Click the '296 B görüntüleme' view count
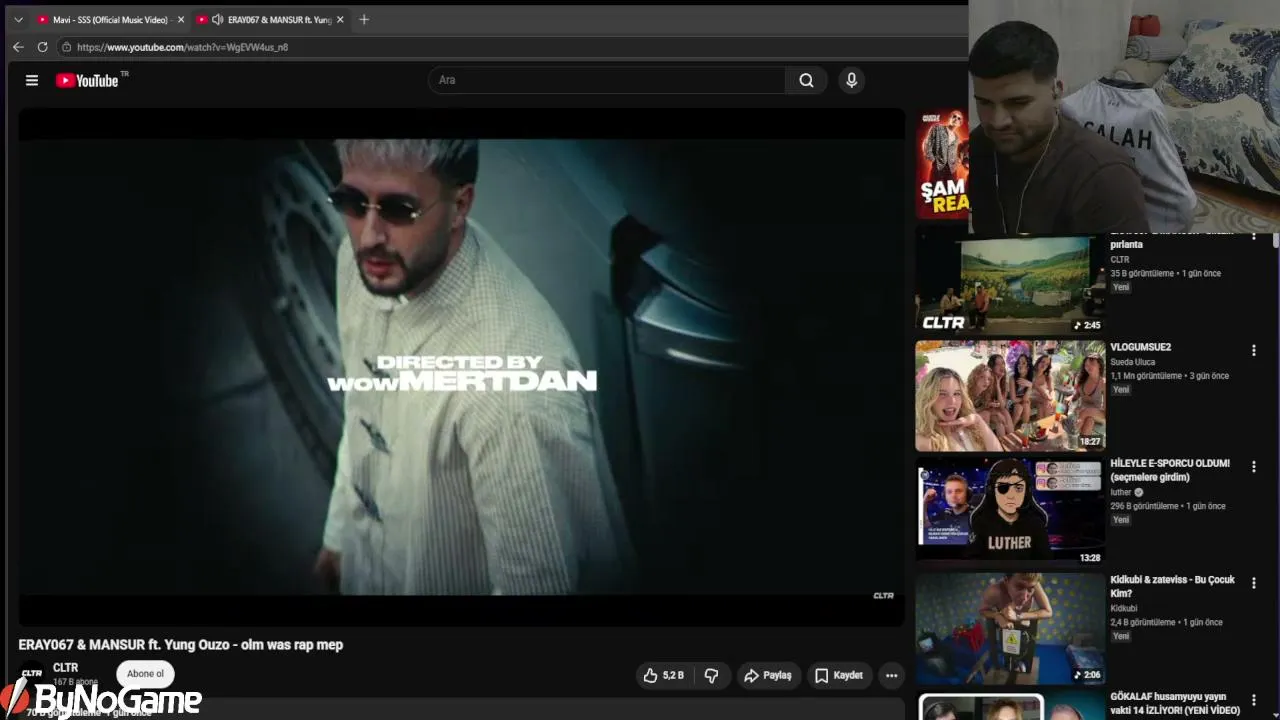Image resolution: width=1280 pixels, height=720 pixels. (x=1144, y=506)
